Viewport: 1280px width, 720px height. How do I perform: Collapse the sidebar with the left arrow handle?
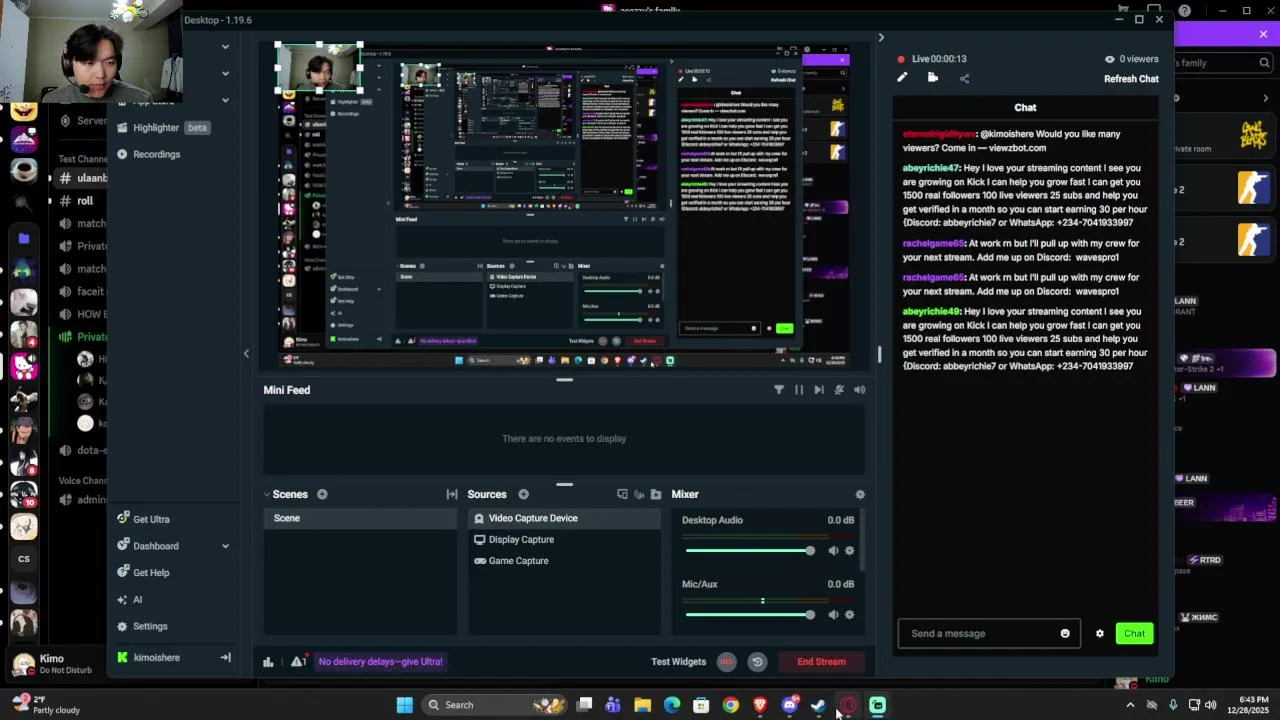pyautogui.click(x=246, y=353)
